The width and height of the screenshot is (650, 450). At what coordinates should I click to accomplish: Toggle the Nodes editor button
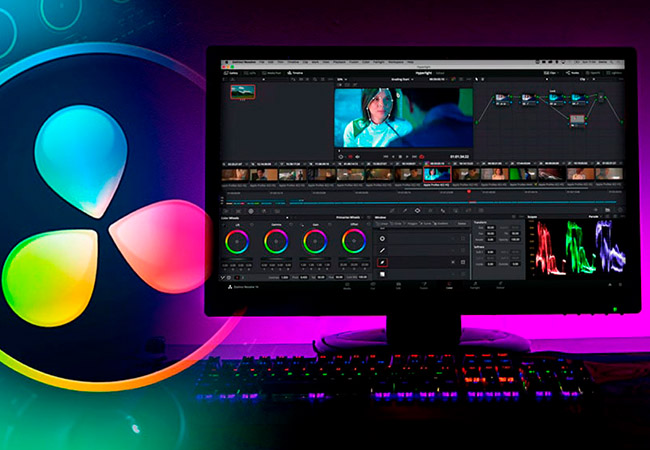[573, 73]
